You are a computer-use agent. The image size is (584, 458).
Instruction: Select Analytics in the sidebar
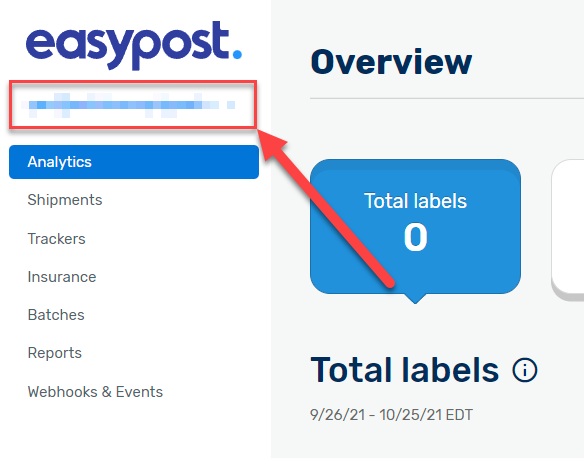[134, 162]
